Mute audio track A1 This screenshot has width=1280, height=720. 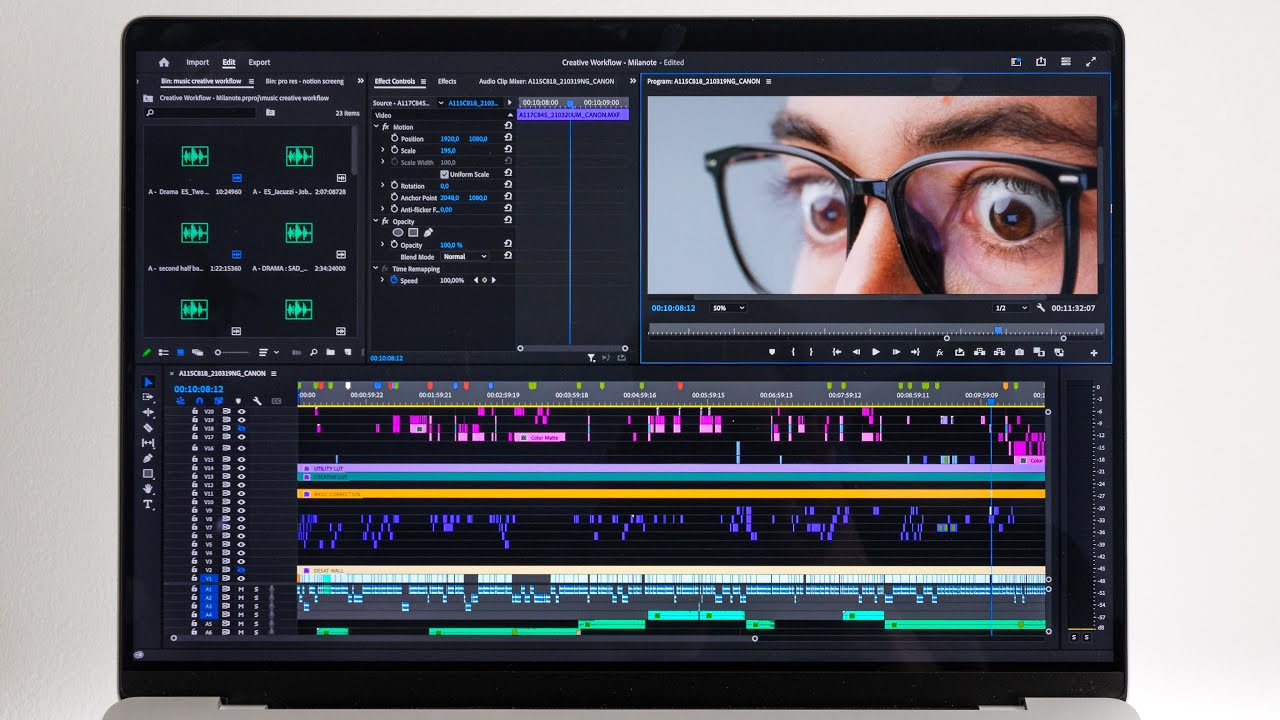[x=240, y=589]
